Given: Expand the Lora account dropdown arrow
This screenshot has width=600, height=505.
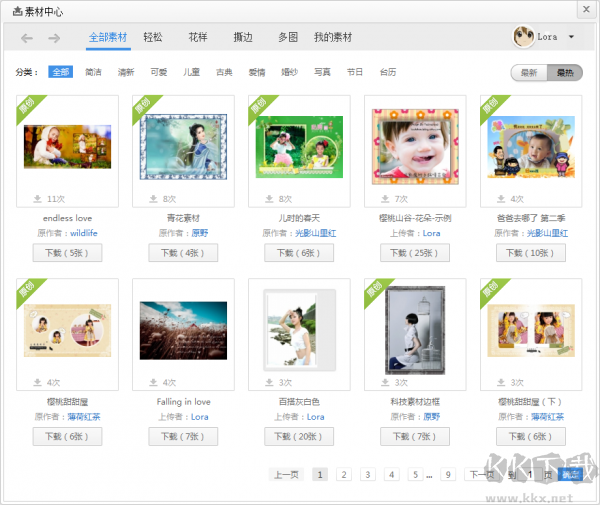Looking at the screenshot, I should coord(571,37).
